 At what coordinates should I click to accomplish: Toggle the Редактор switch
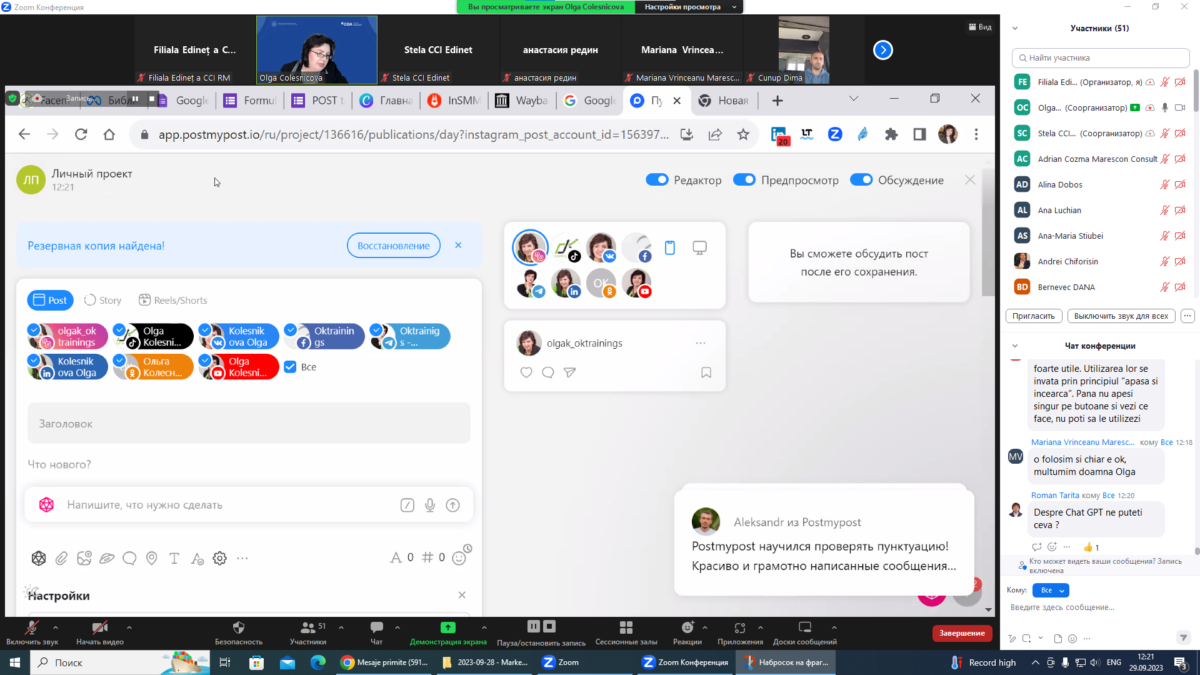click(657, 180)
